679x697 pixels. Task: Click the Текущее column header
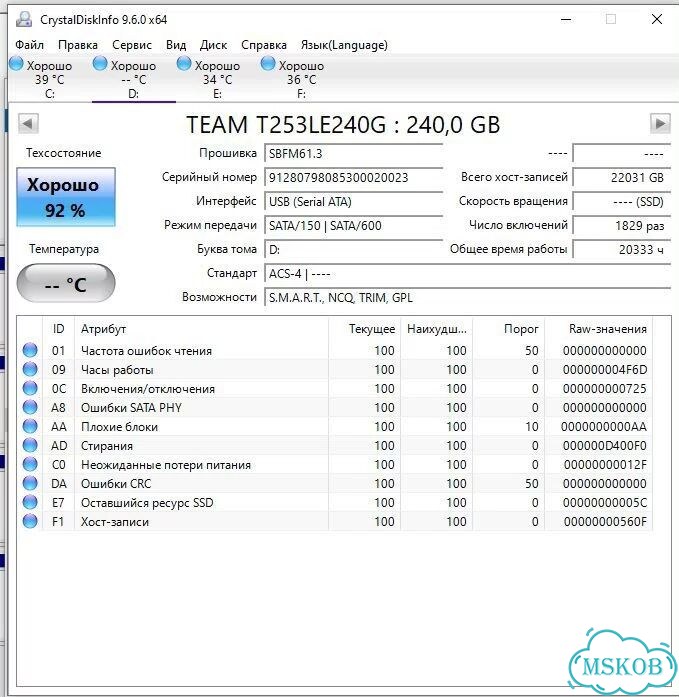click(365, 329)
